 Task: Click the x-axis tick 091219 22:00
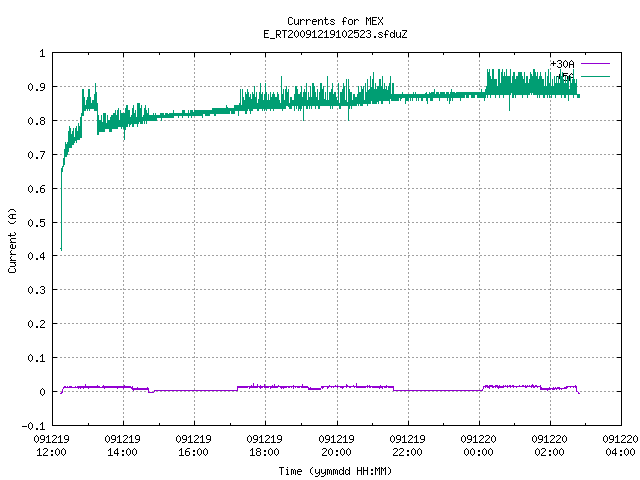point(407,446)
